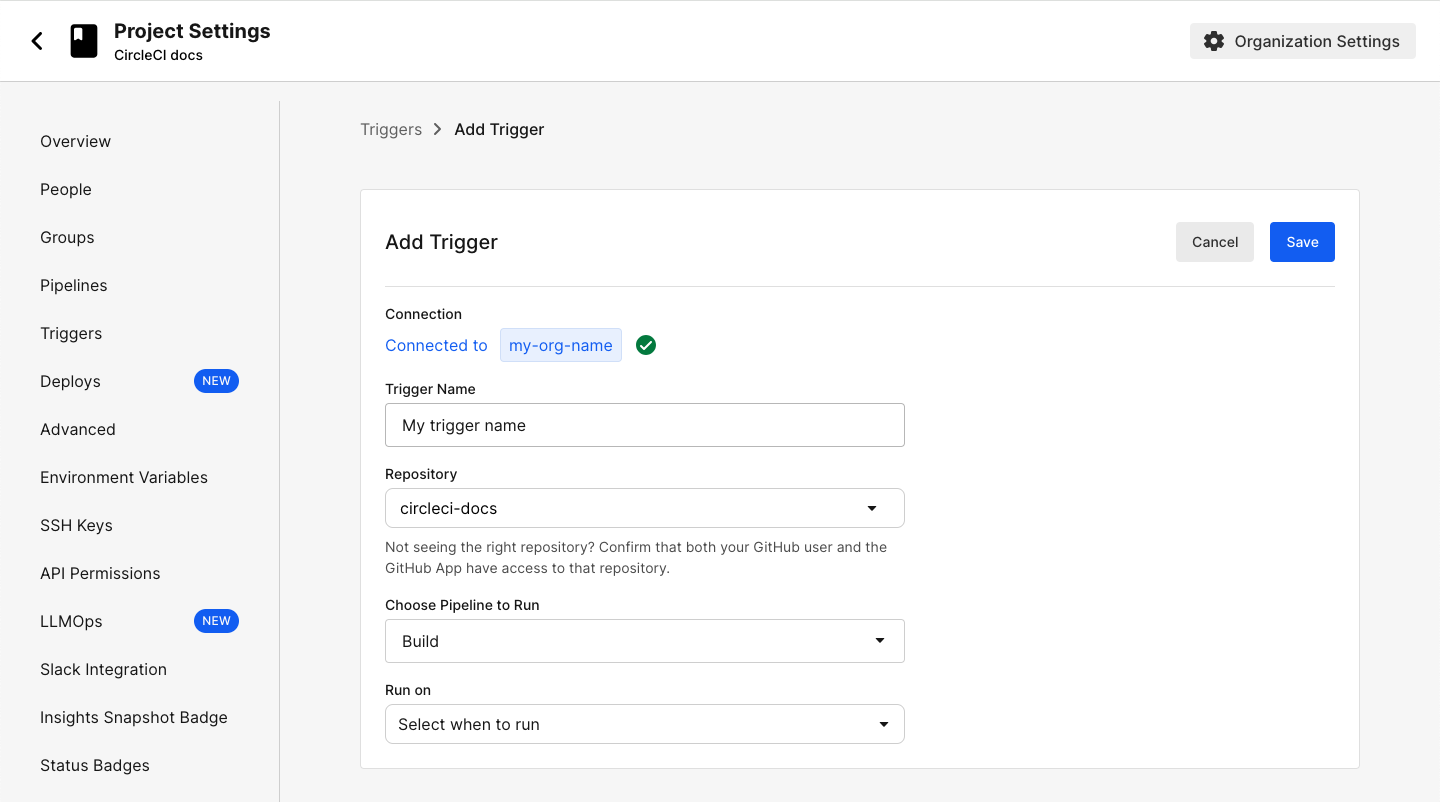The height and width of the screenshot is (802, 1440).
Task: Save the new trigger
Action: pyautogui.click(x=1302, y=242)
